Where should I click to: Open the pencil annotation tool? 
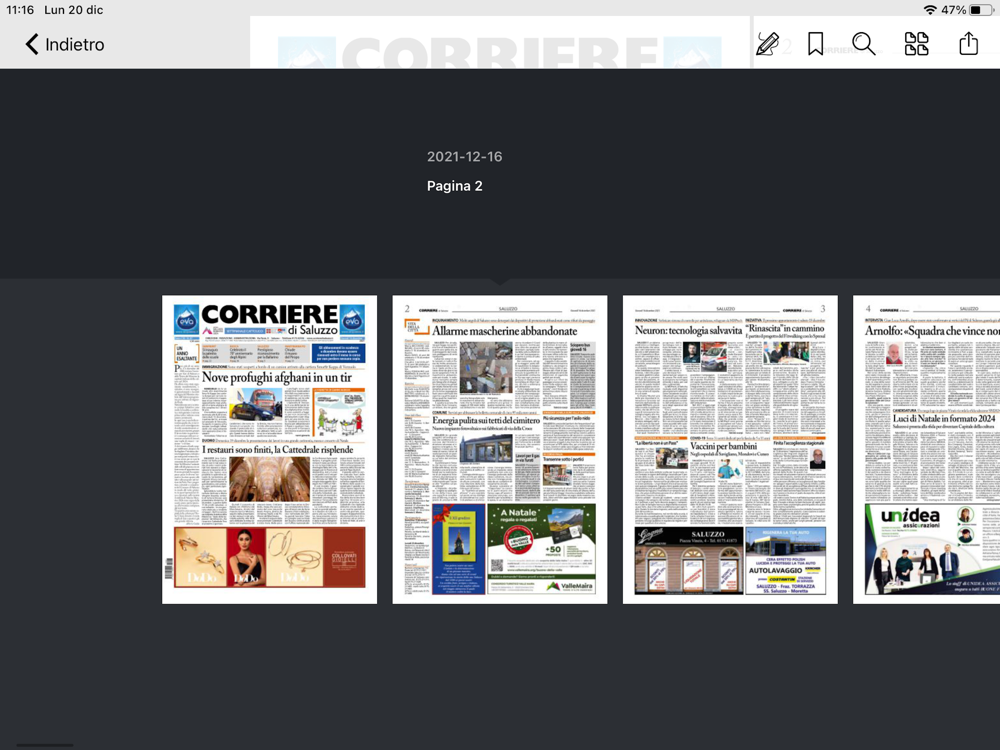click(767, 44)
